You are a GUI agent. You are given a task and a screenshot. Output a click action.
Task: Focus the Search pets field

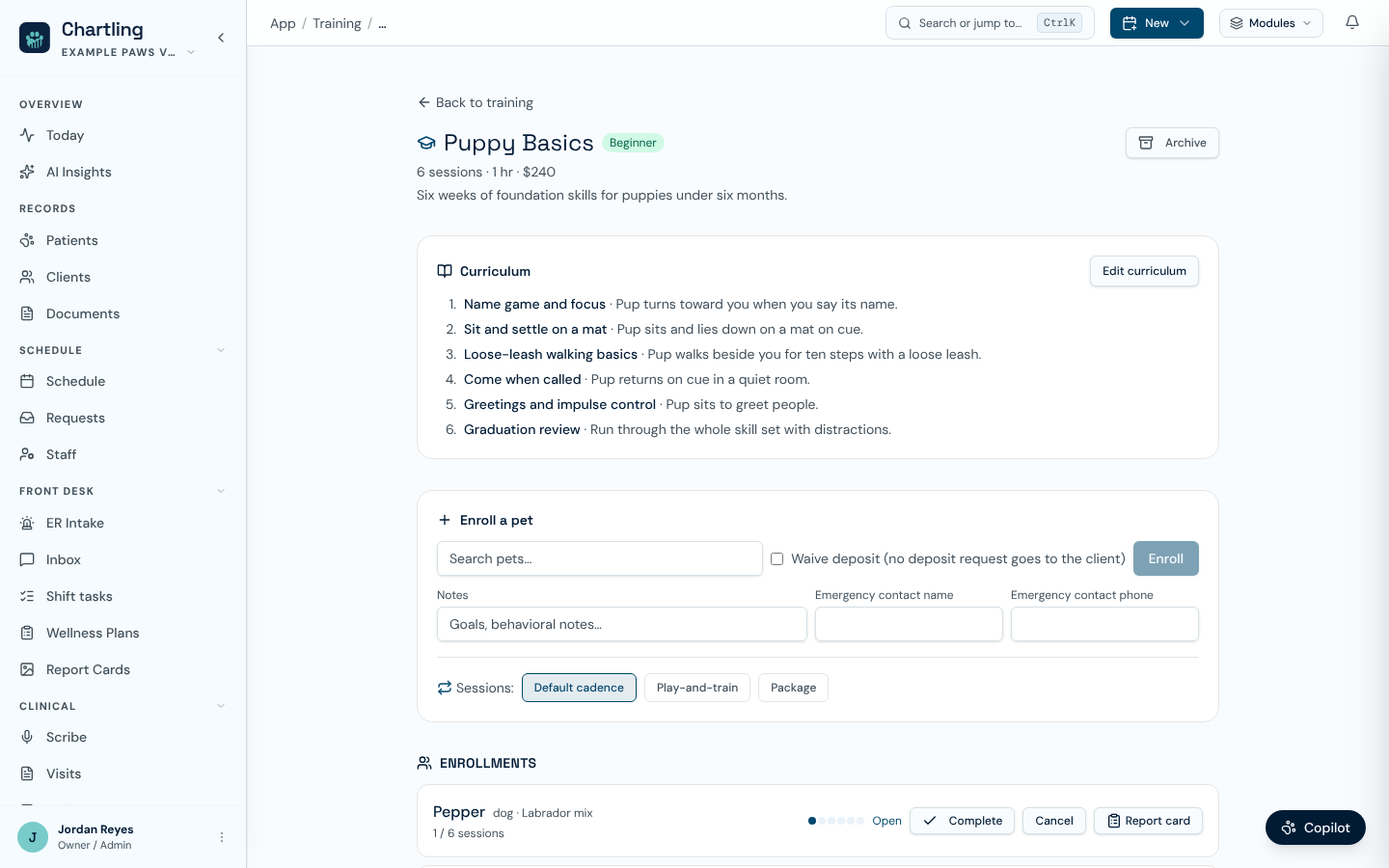(600, 558)
